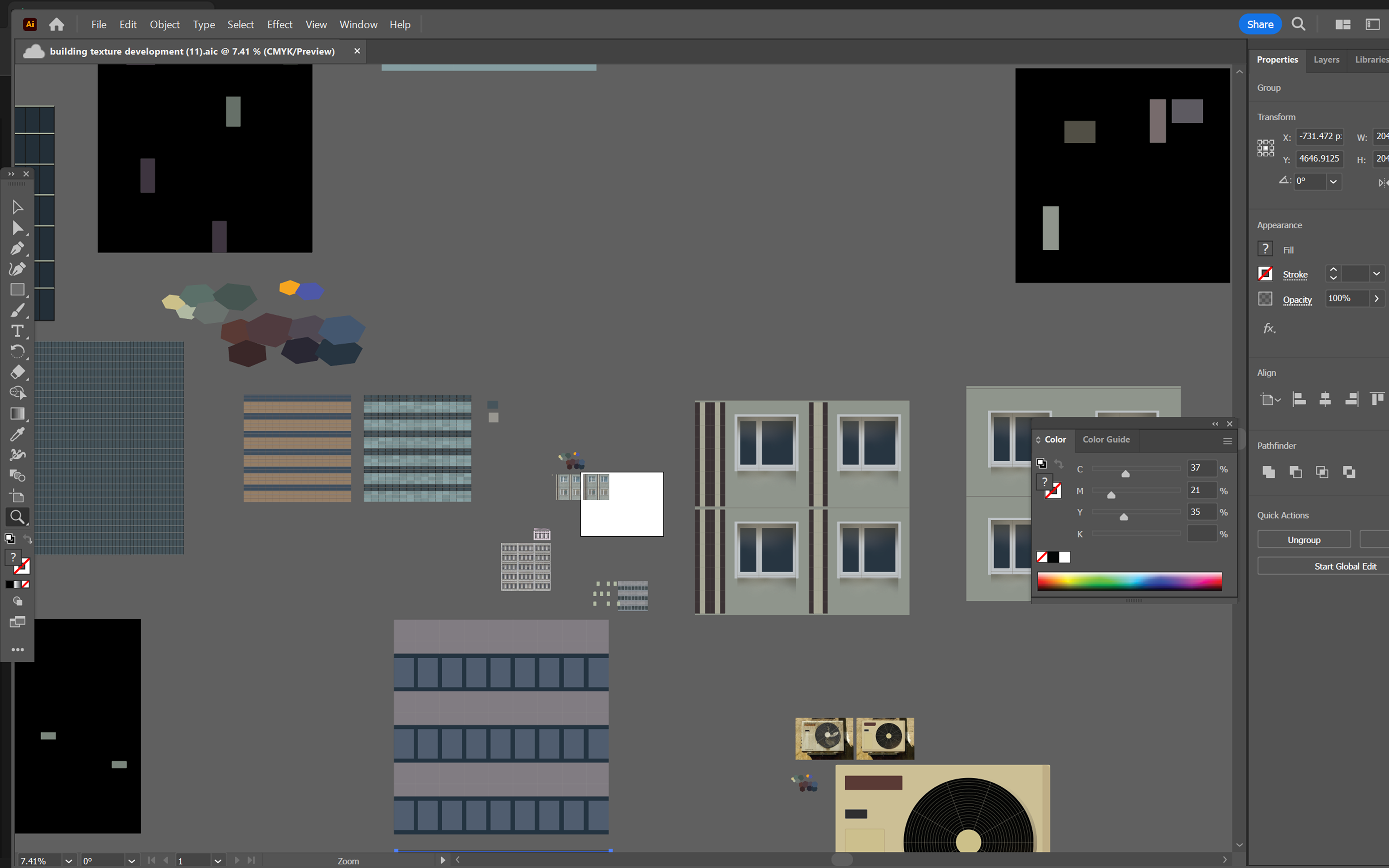This screenshot has height=868, width=1389.
Task: Open the Window menu
Action: [358, 24]
